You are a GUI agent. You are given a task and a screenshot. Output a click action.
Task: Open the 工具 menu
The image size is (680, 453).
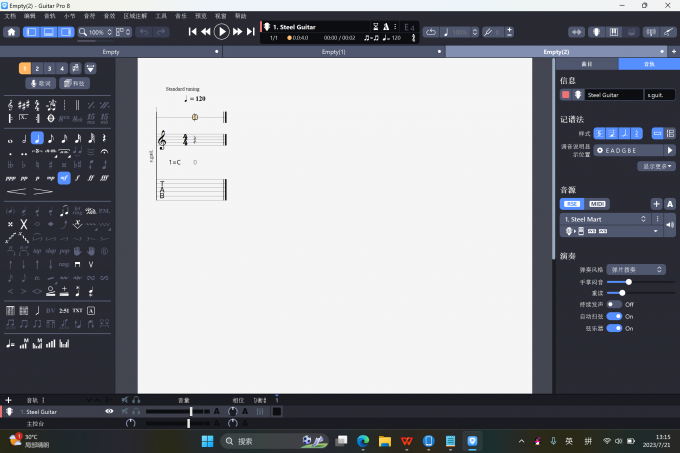(x=161, y=16)
